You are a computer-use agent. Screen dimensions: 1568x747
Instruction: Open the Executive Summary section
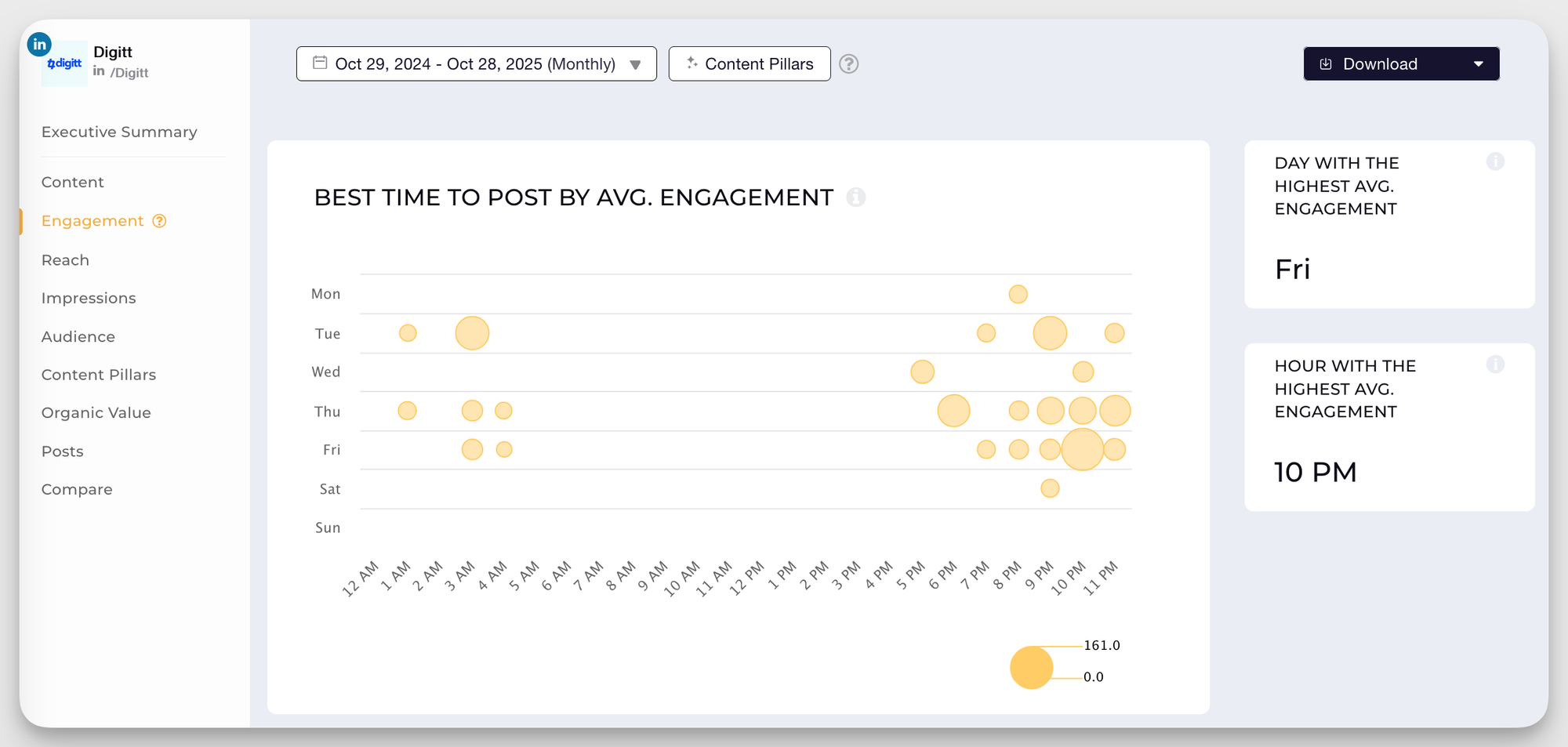(119, 132)
